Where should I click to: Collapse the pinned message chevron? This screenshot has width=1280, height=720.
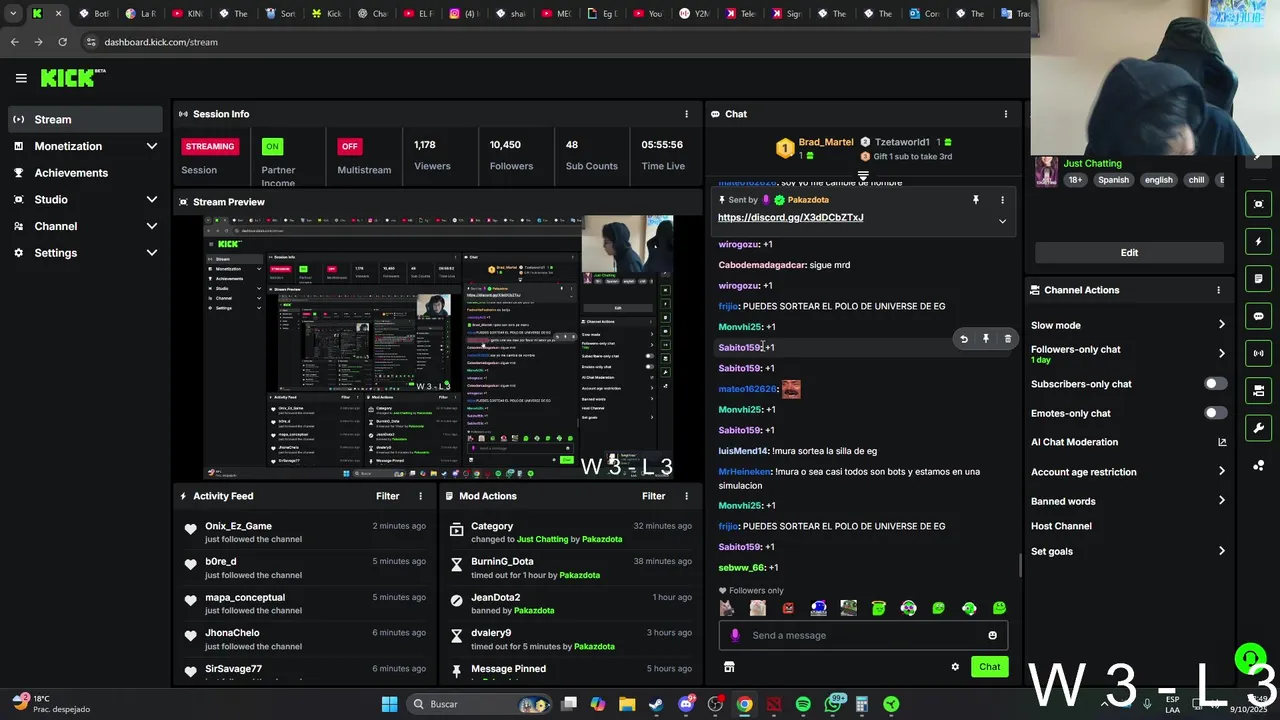tap(1002, 221)
